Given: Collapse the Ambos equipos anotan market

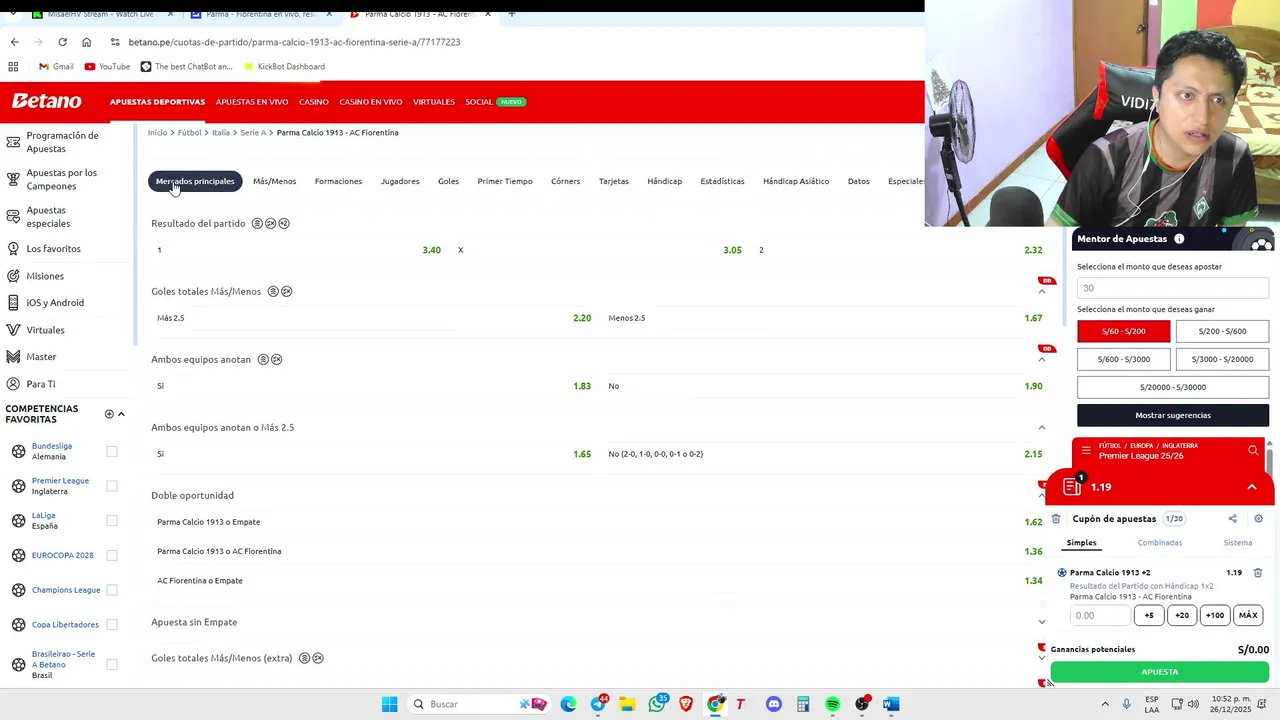Looking at the screenshot, I should 1041,359.
